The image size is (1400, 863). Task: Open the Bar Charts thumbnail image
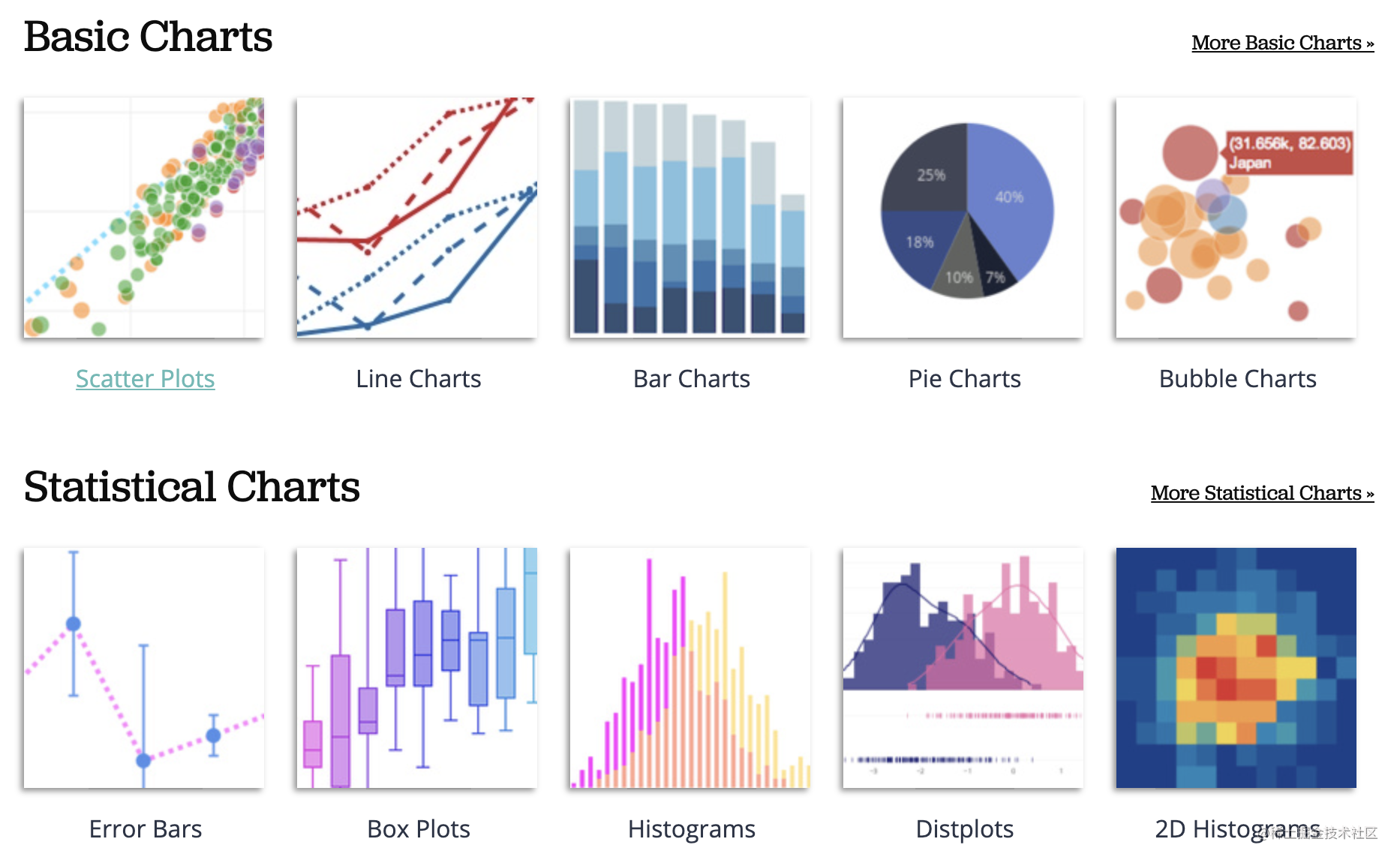point(690,218)
